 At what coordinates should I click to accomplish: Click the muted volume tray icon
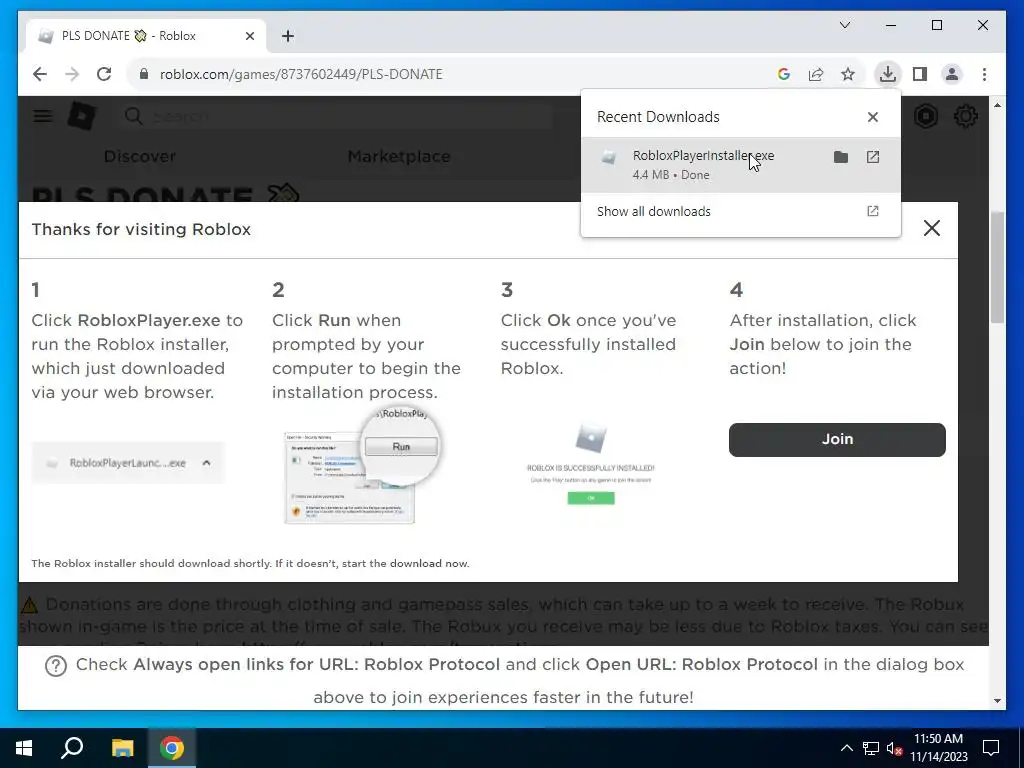[x=894, y=748]
